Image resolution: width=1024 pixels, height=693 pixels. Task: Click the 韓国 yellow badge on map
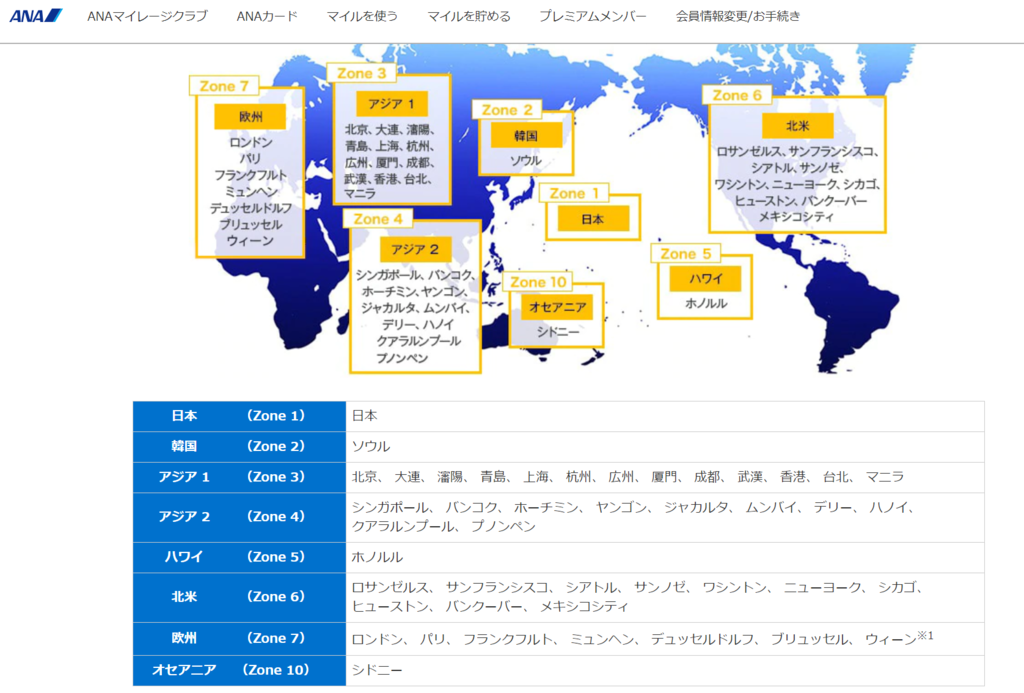526,136
